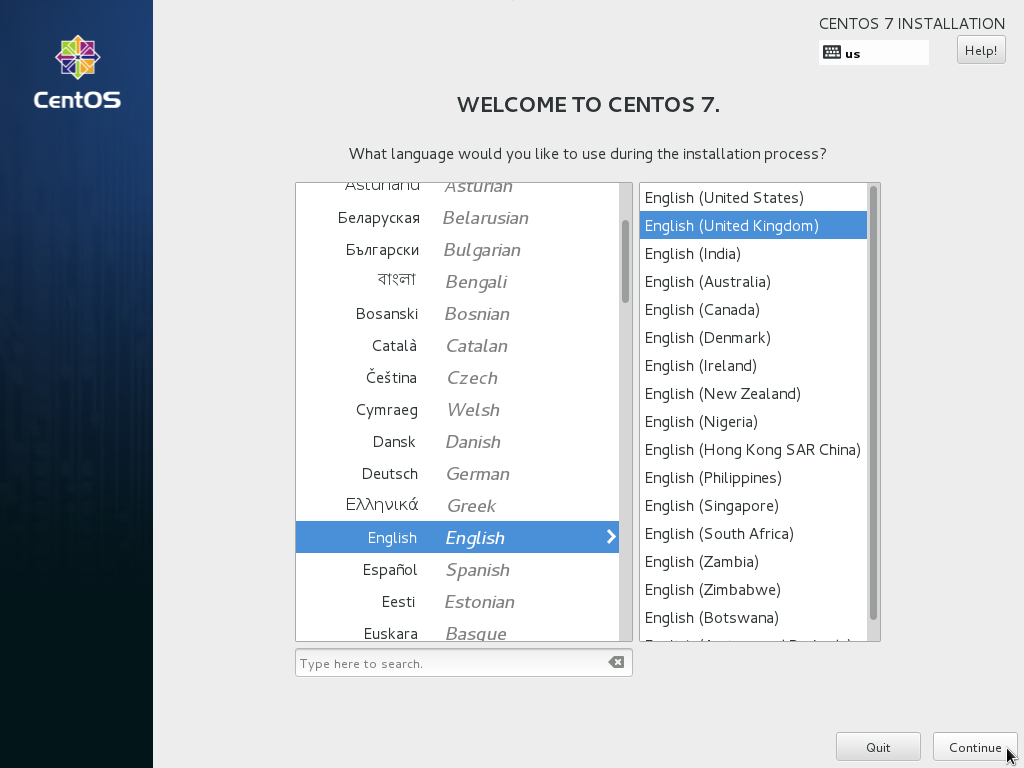
Task: Open the Help! button
Action: [x=980, y=50]
